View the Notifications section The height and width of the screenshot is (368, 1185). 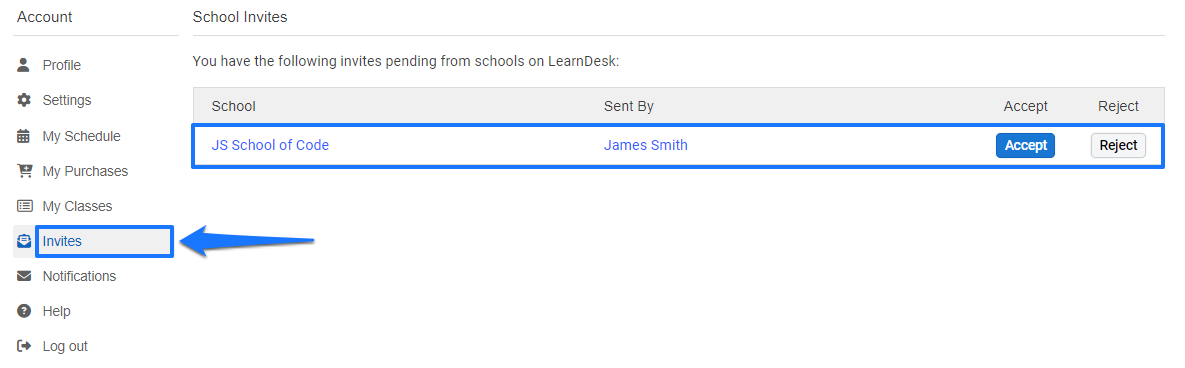(79, 277)
